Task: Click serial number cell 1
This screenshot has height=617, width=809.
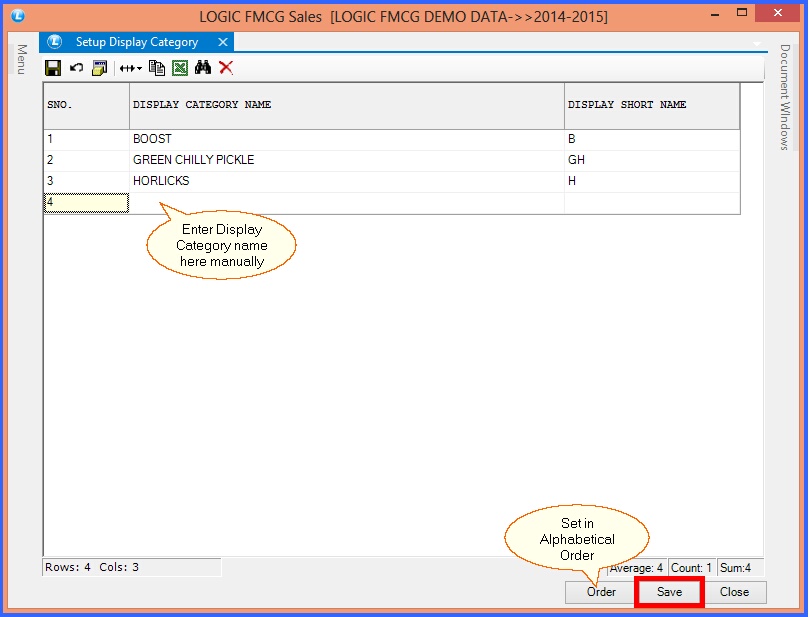Action: click(87, 139)
